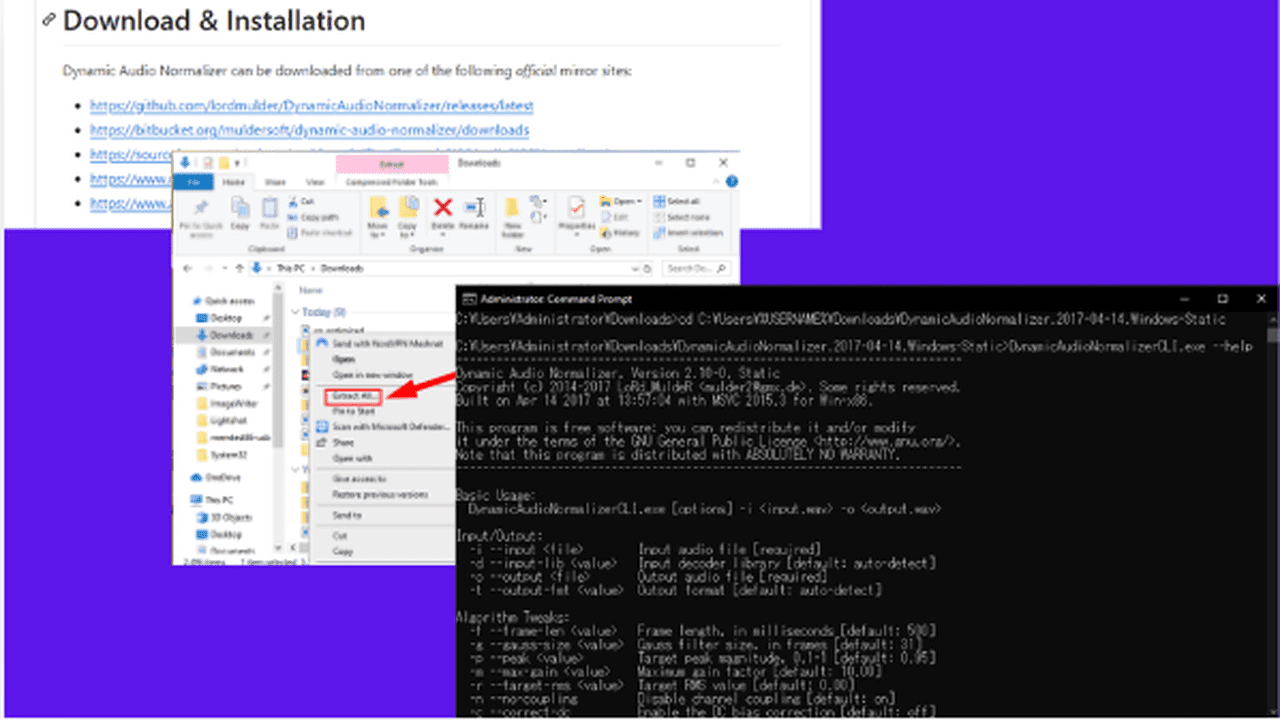The height and width of the screenshot is (720, 1280).
Task: Open recent locations dropdown beside navigation arrows
Action: click(x=223, y=268)
